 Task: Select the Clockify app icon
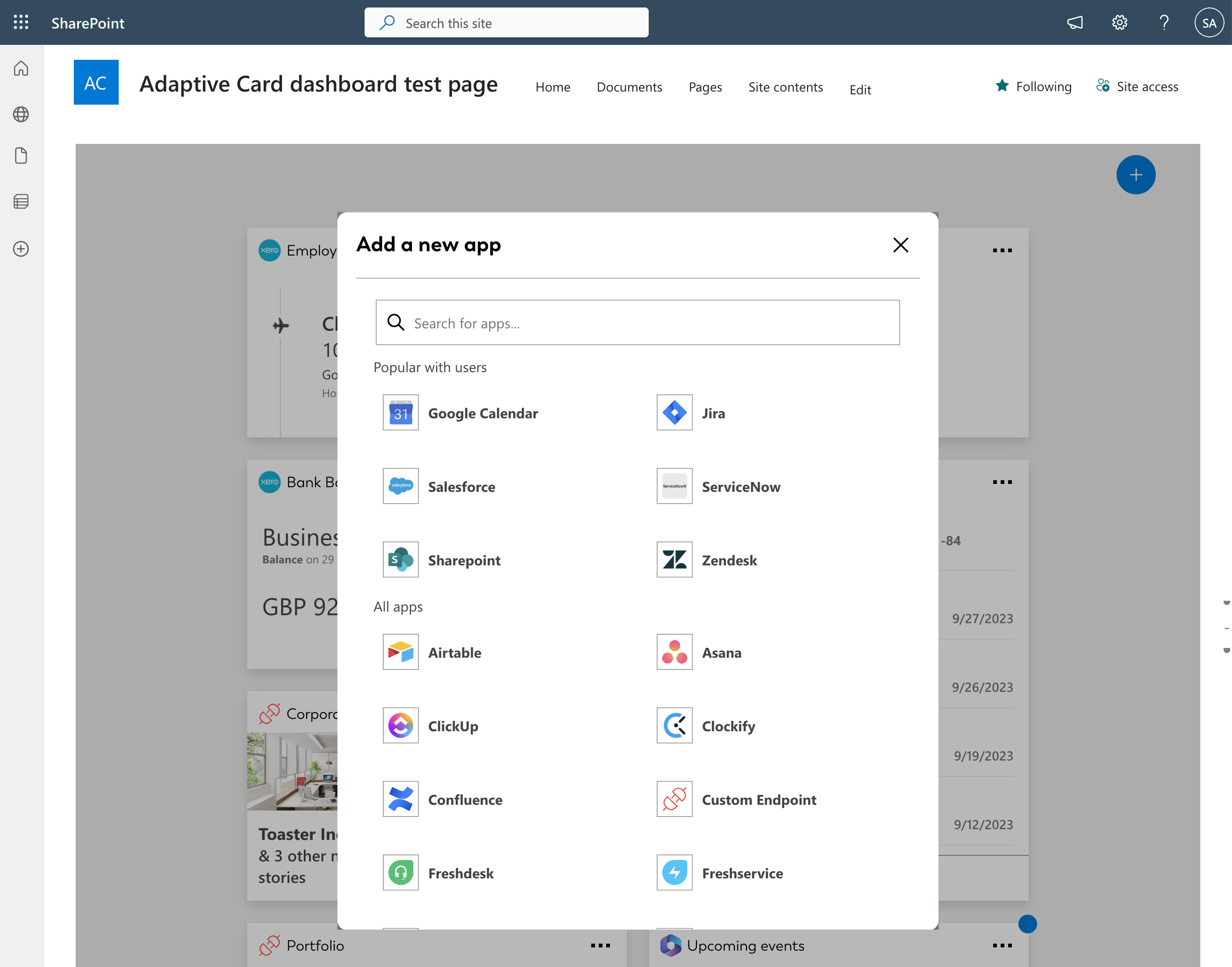click(x=674, y=726)
